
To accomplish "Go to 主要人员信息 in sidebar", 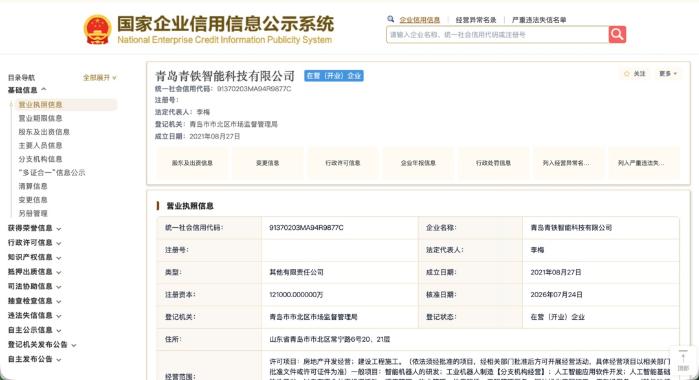I will [x=40, y=145].
